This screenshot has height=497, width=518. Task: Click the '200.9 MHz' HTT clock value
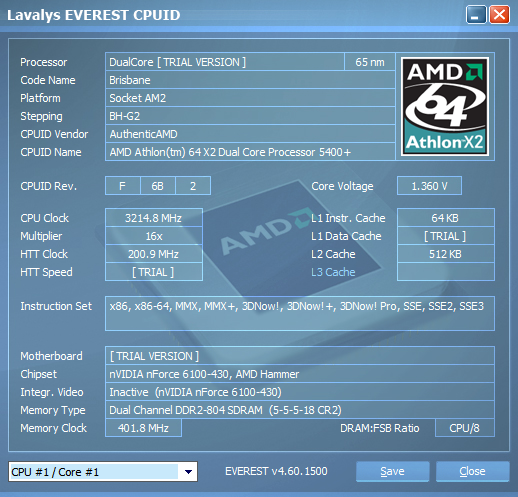coord(154,254)
